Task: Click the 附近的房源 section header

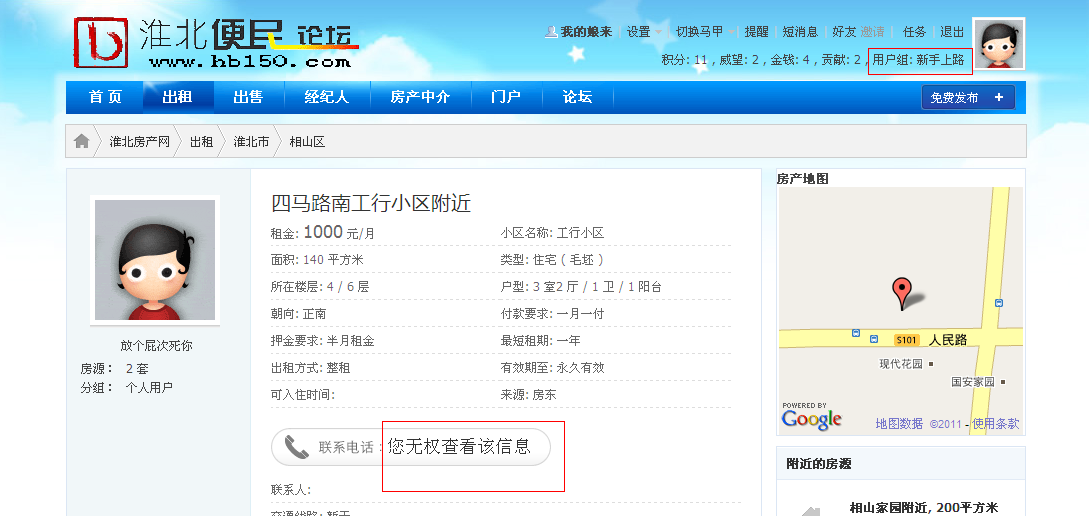Action: (819, 463)
